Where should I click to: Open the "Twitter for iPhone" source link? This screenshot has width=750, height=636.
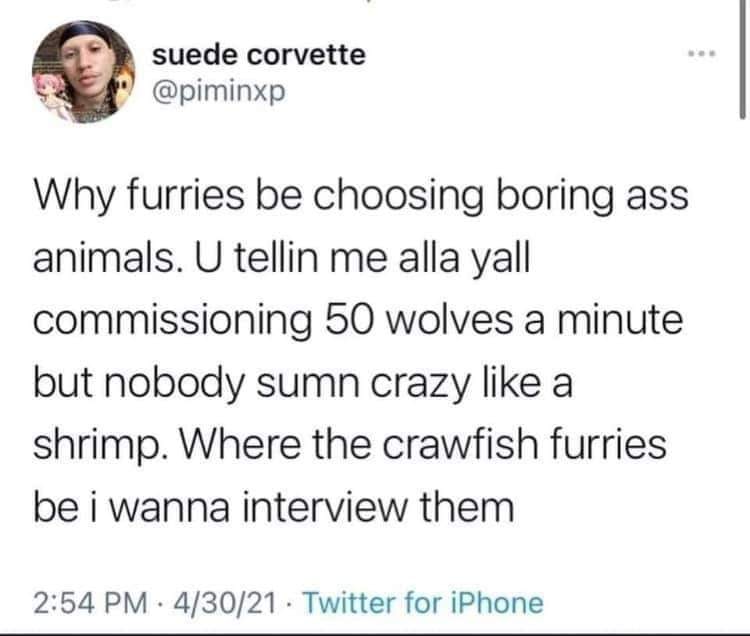click(423, 603)
